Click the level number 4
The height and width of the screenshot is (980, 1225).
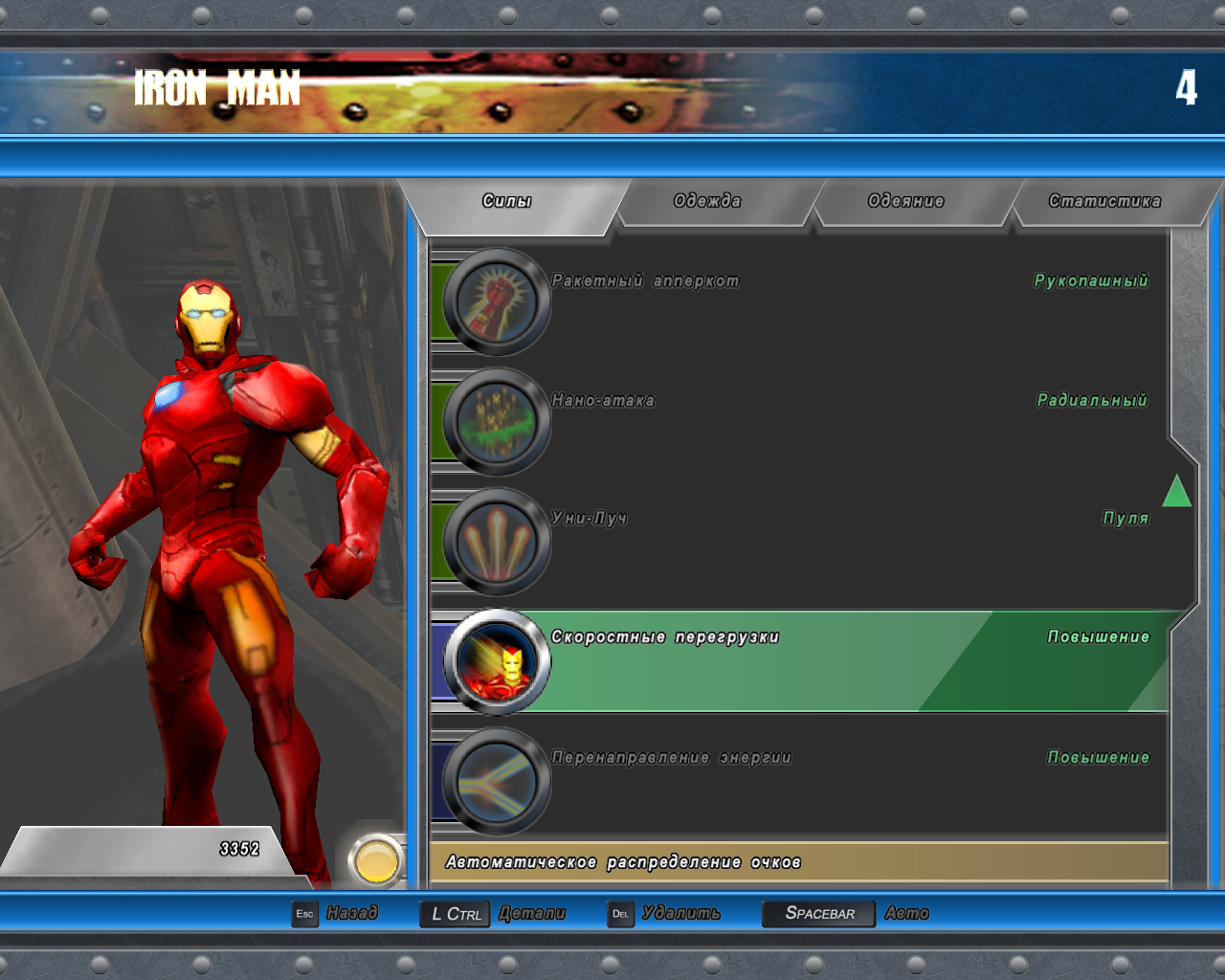(1187, 88)
